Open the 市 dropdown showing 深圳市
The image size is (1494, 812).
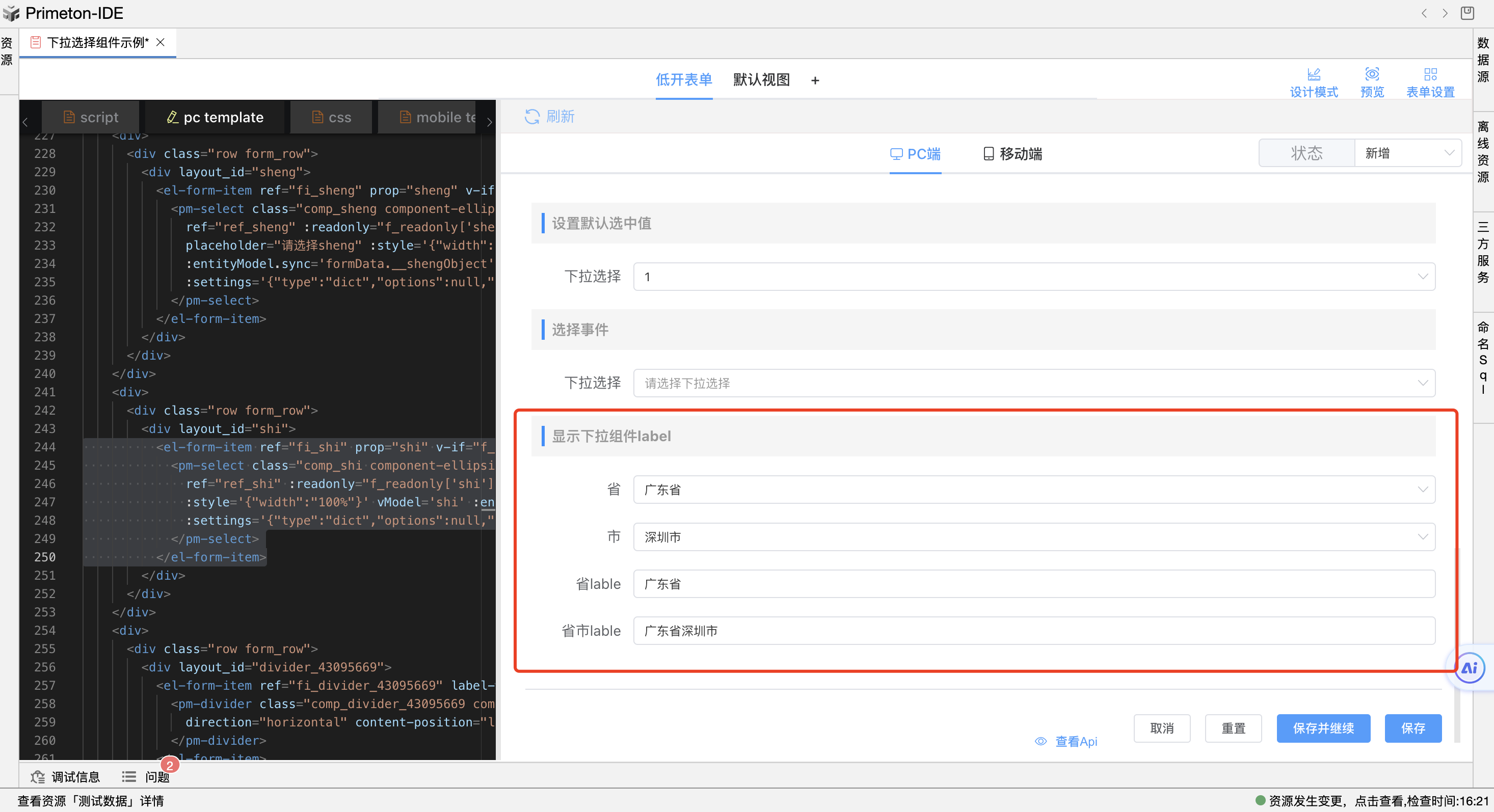click(x=1033, y=537)
